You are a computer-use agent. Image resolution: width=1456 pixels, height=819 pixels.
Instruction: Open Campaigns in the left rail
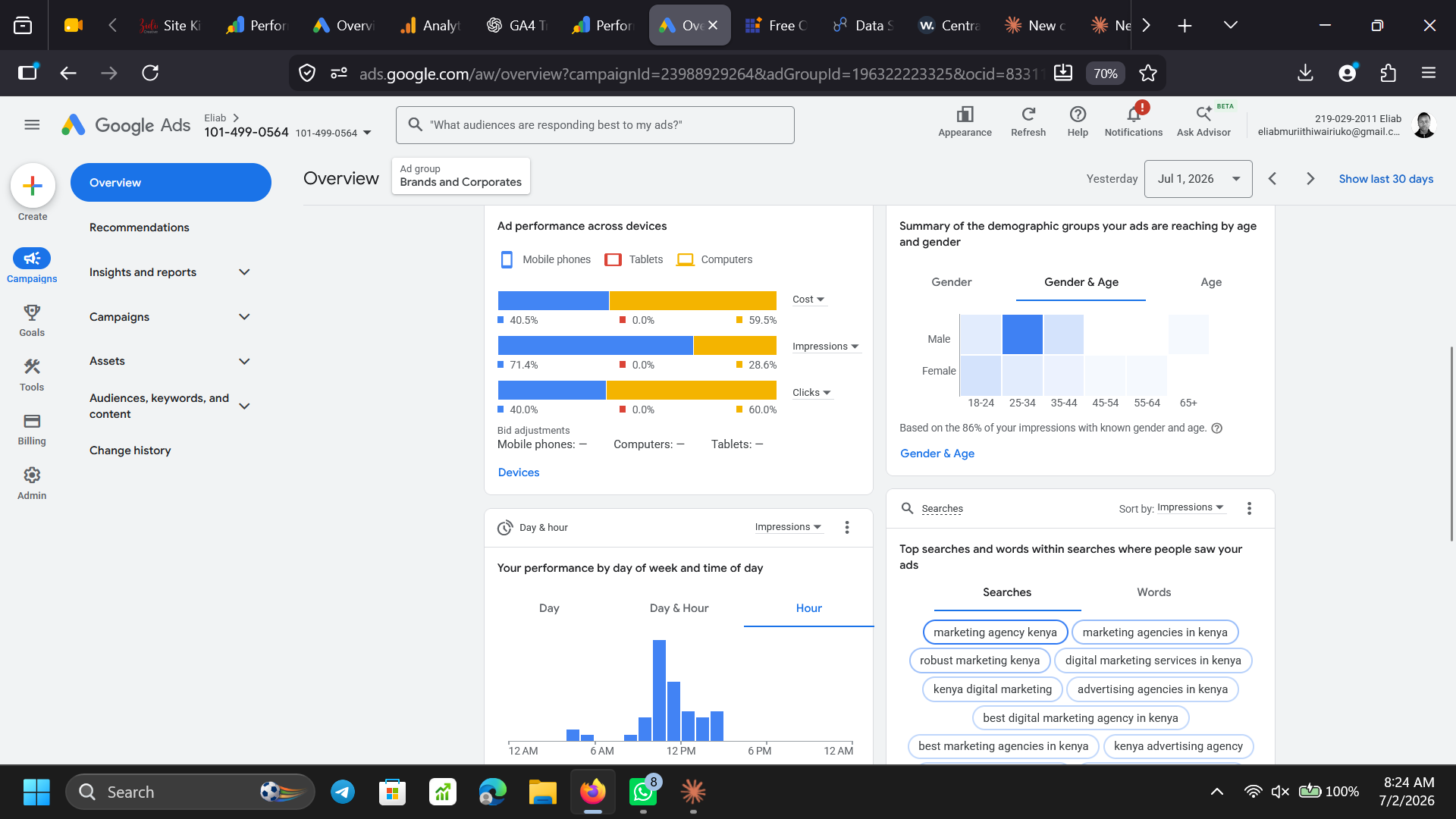click(32, 265)
